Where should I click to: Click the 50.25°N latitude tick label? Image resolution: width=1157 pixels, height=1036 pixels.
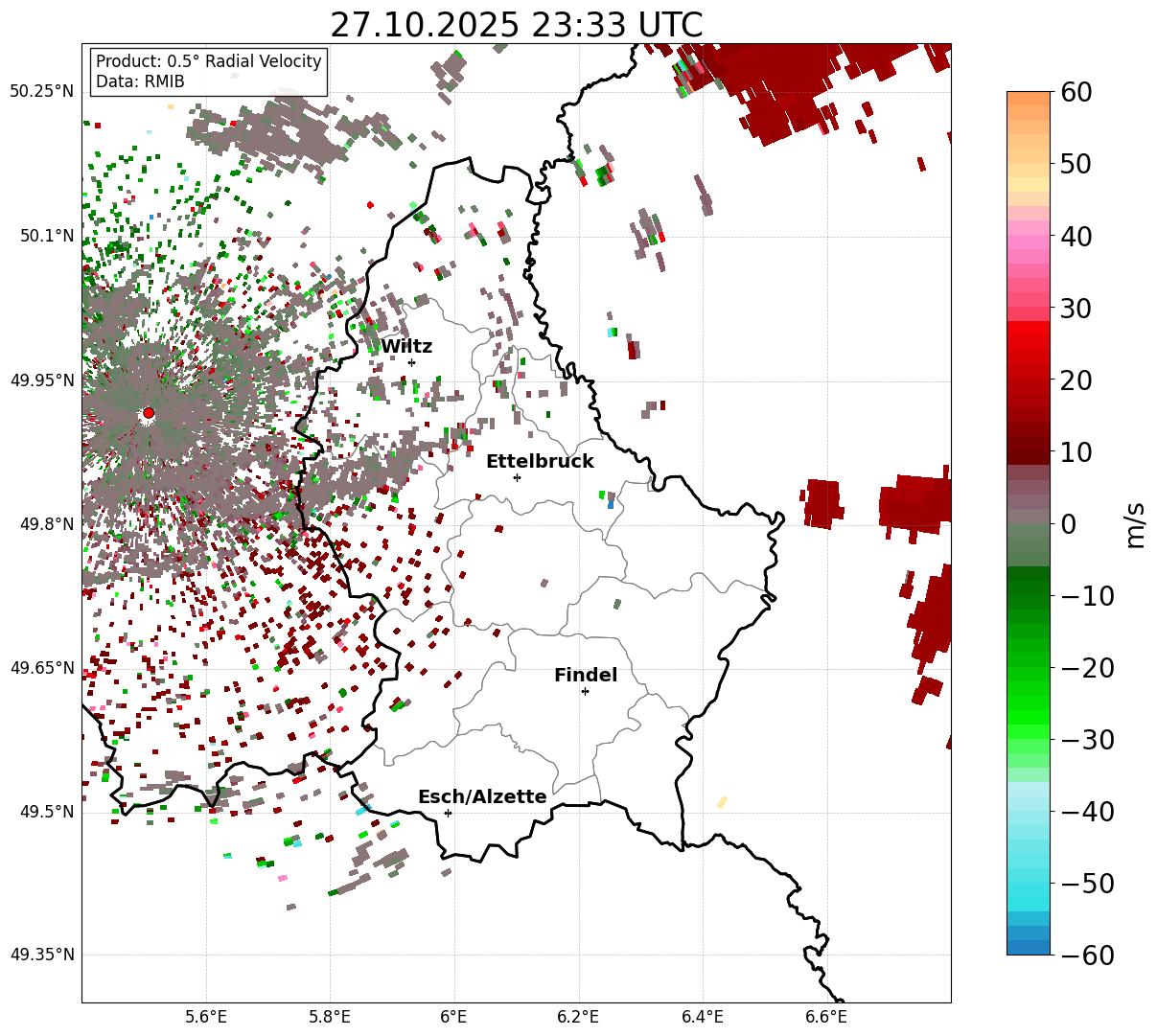41,91
